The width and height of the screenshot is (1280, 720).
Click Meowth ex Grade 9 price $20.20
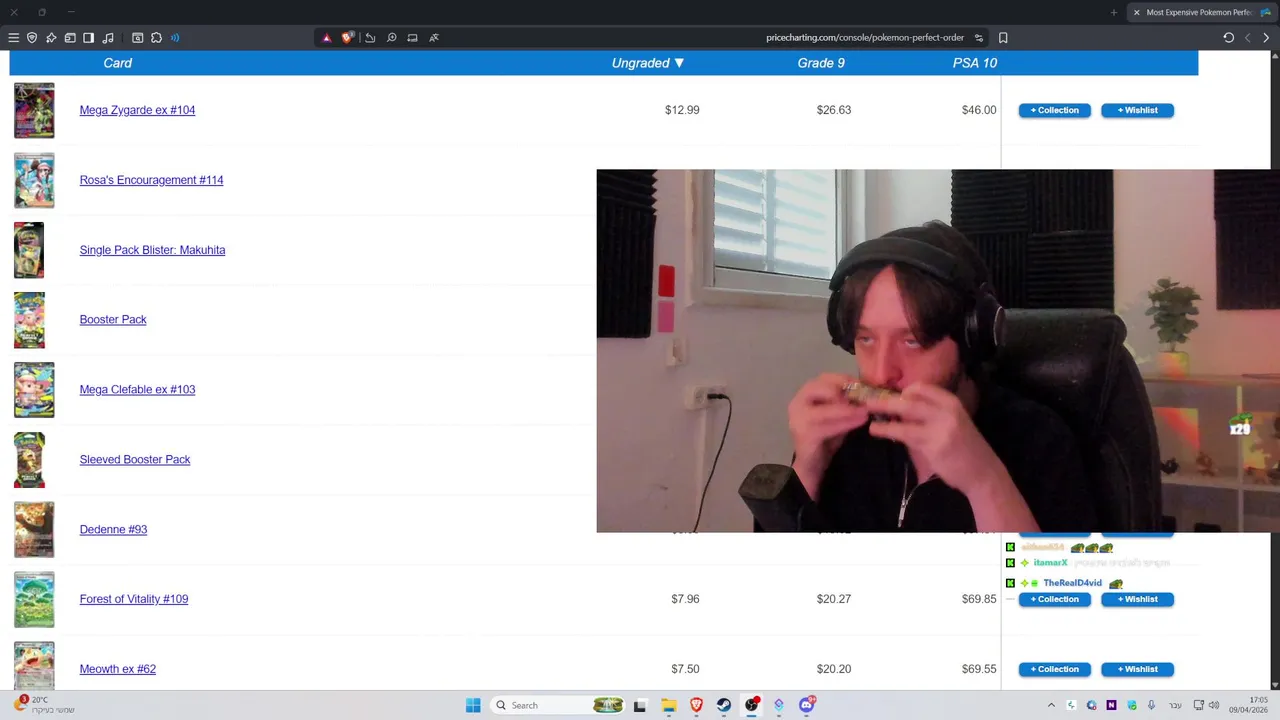coord(833,669)
